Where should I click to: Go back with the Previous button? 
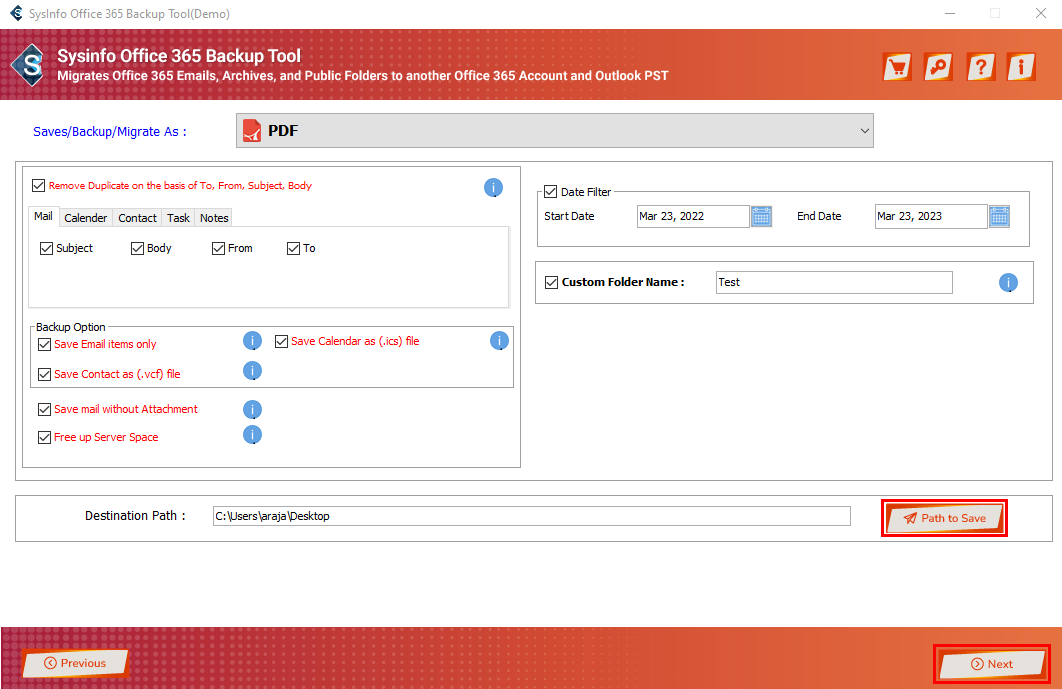(x=76, y=663)
